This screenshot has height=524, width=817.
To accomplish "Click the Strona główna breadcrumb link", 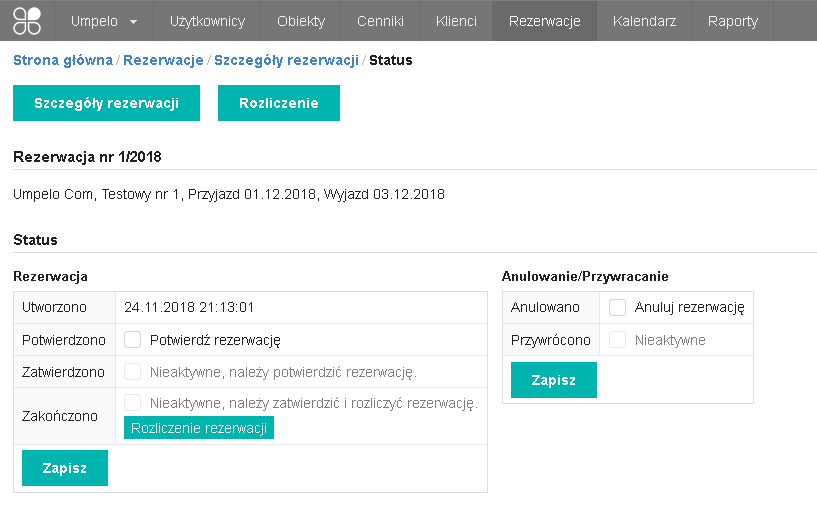I will [62, 60].
